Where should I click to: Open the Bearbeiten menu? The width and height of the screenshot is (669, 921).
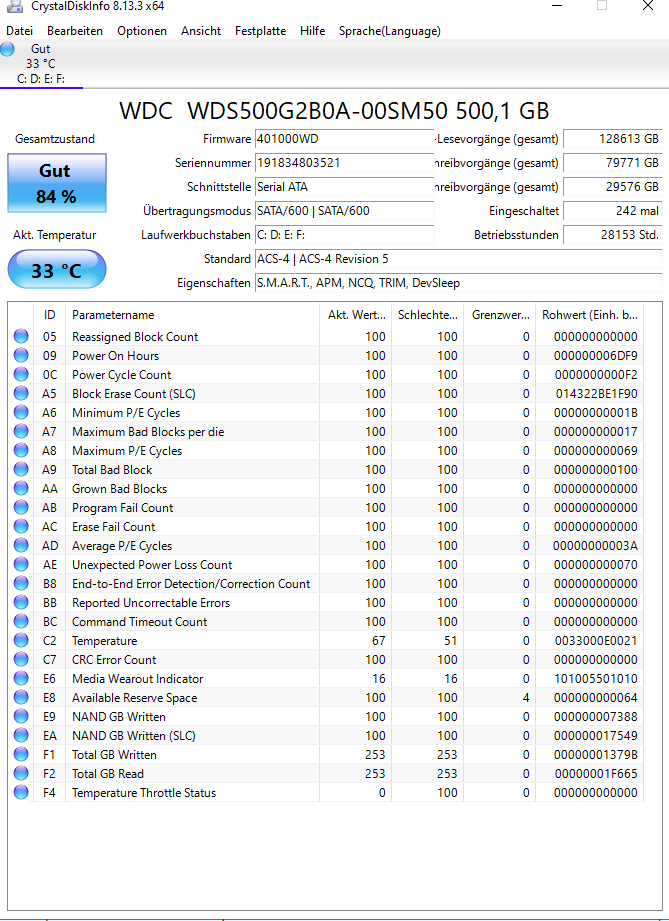tap(75, 31)
